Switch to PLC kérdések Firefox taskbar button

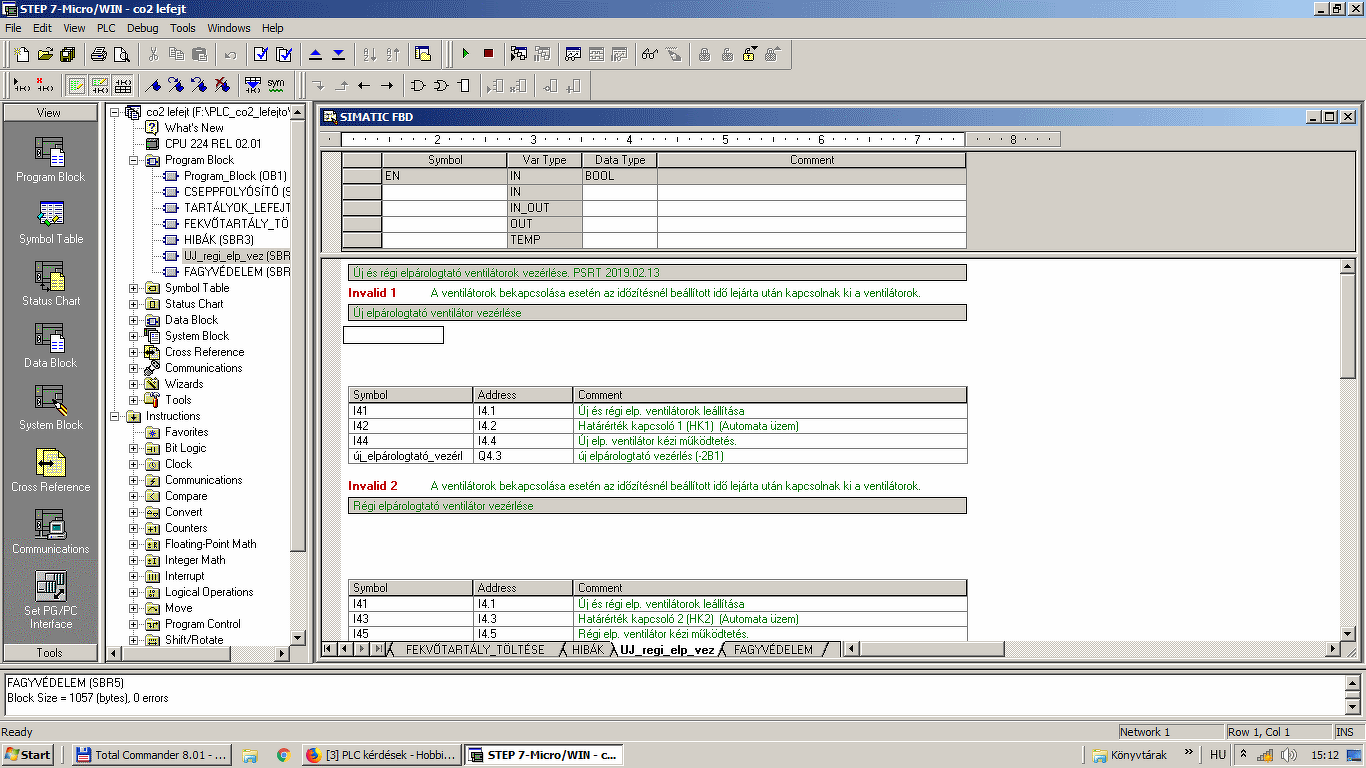[x=381, y=755]
